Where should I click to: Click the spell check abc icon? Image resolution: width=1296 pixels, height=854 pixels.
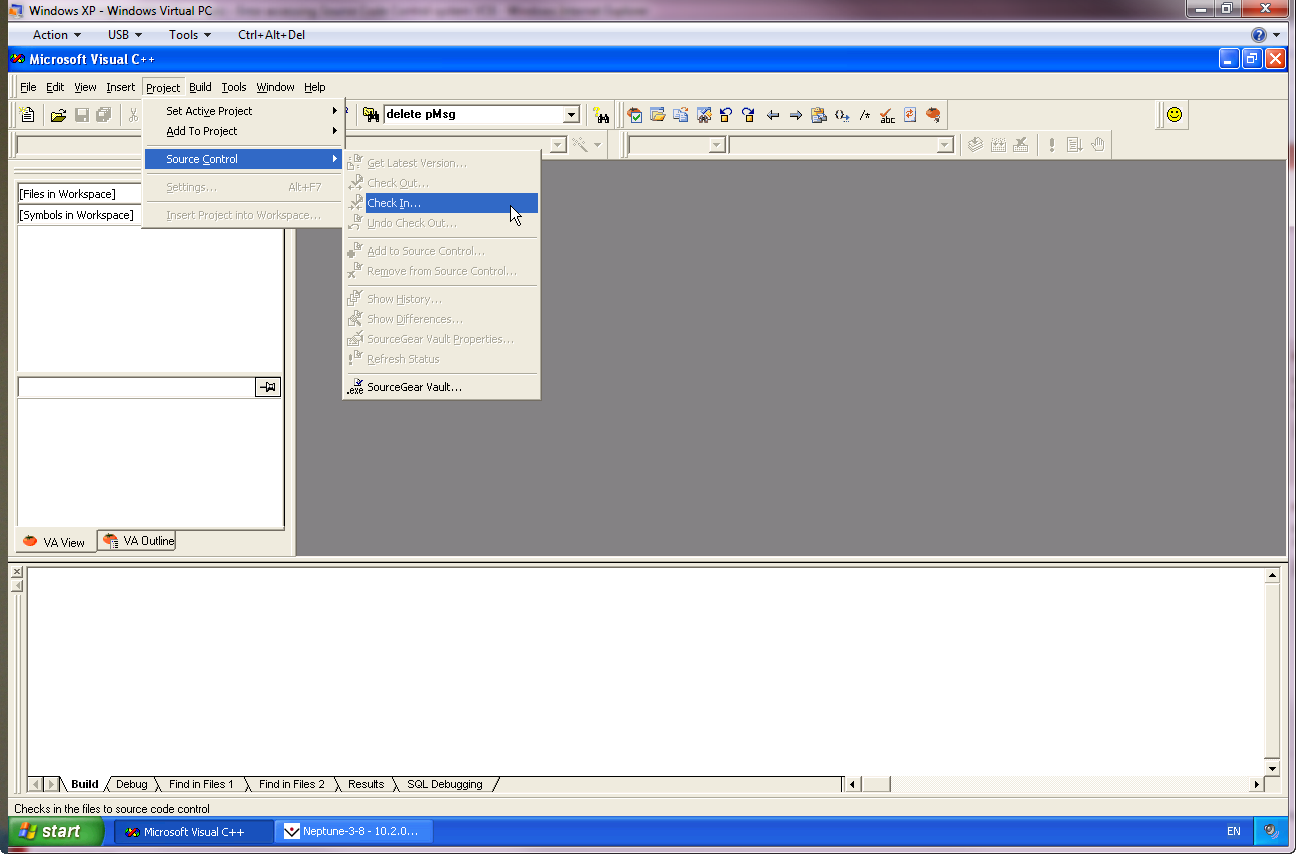click(x=888, y=115)
